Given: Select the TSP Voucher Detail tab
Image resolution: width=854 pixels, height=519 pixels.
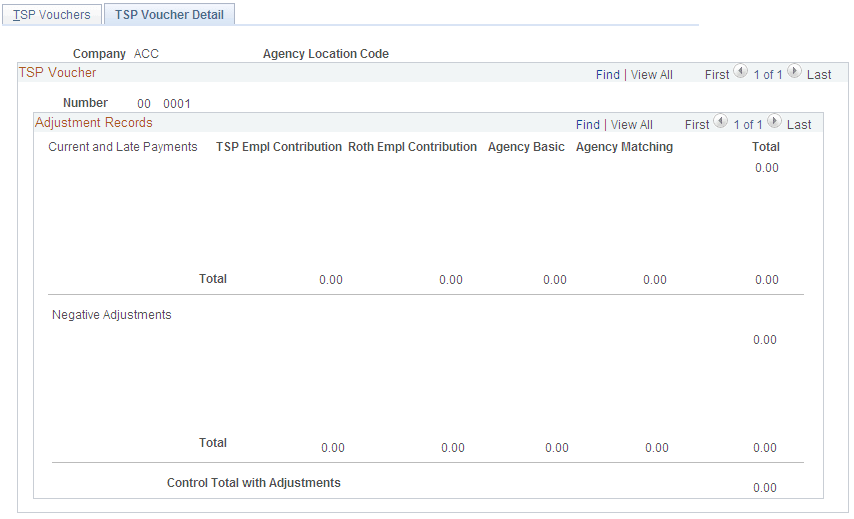Looking at the screenshot, I should tap(169, 15).
